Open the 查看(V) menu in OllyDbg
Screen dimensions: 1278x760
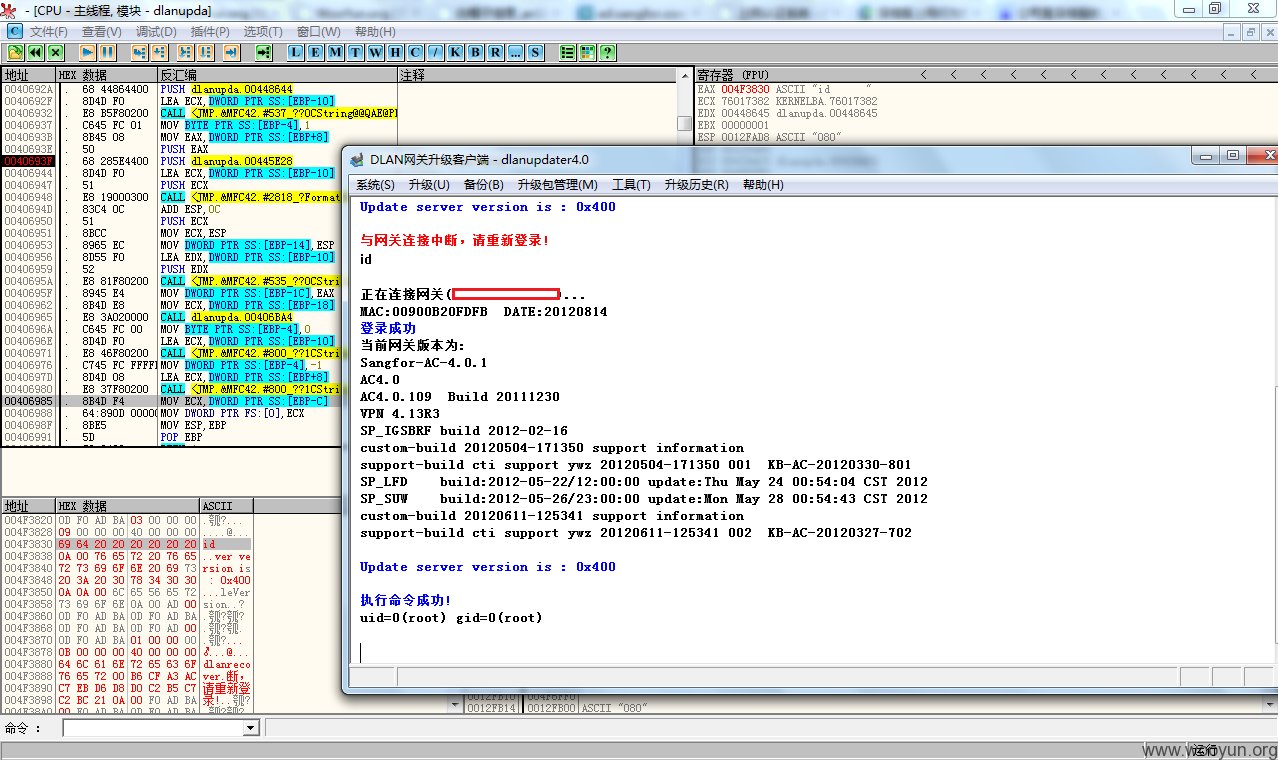[x=101, y=32]
